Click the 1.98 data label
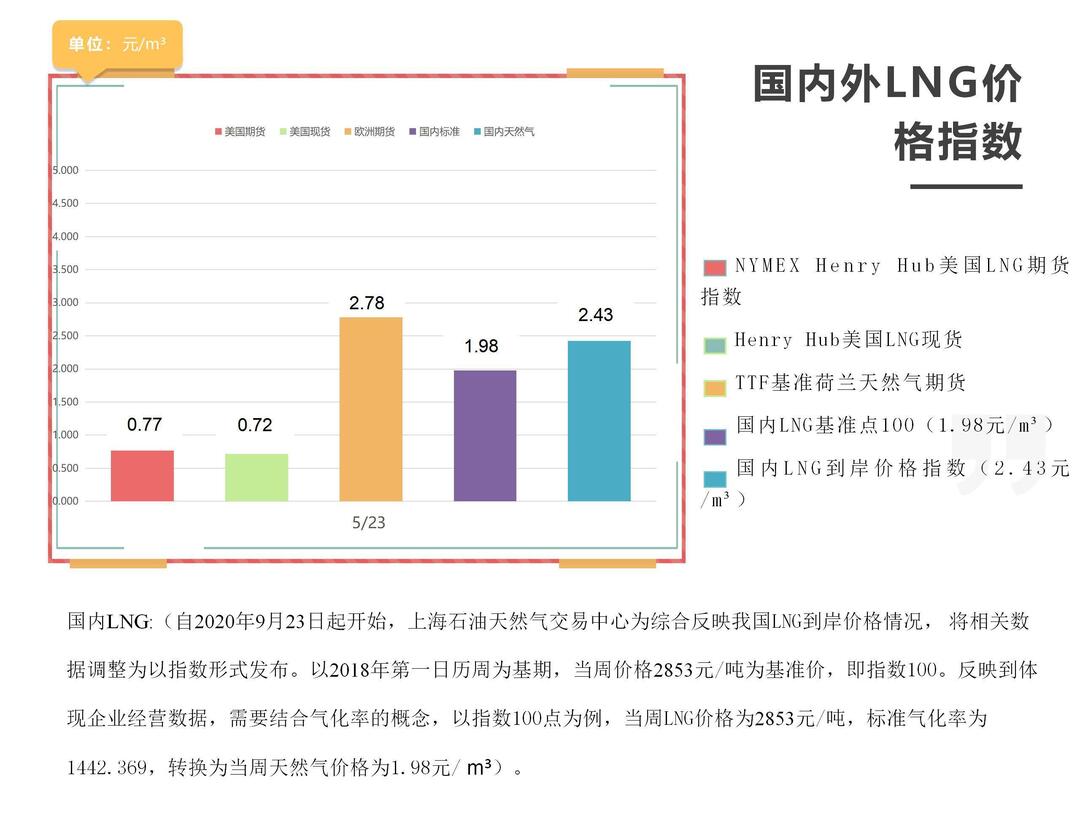Viewport: 1080px width, 813px height. tap(481, 346)
